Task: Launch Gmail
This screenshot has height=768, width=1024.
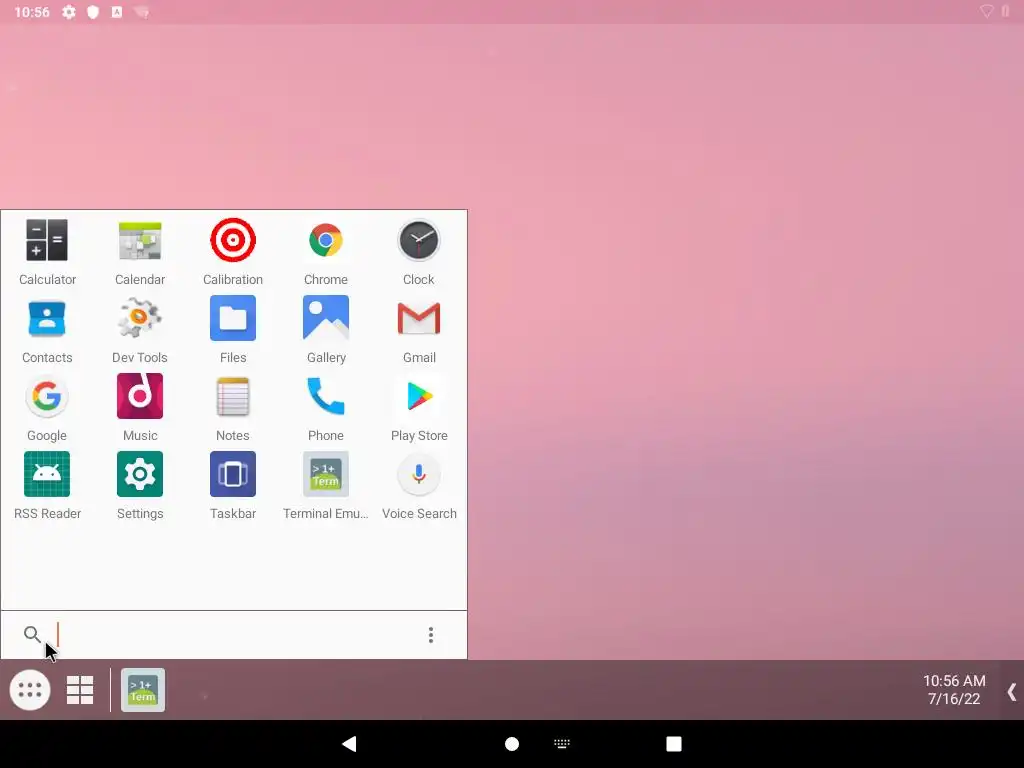Action: pyautogui.click(x=419, y=330)
